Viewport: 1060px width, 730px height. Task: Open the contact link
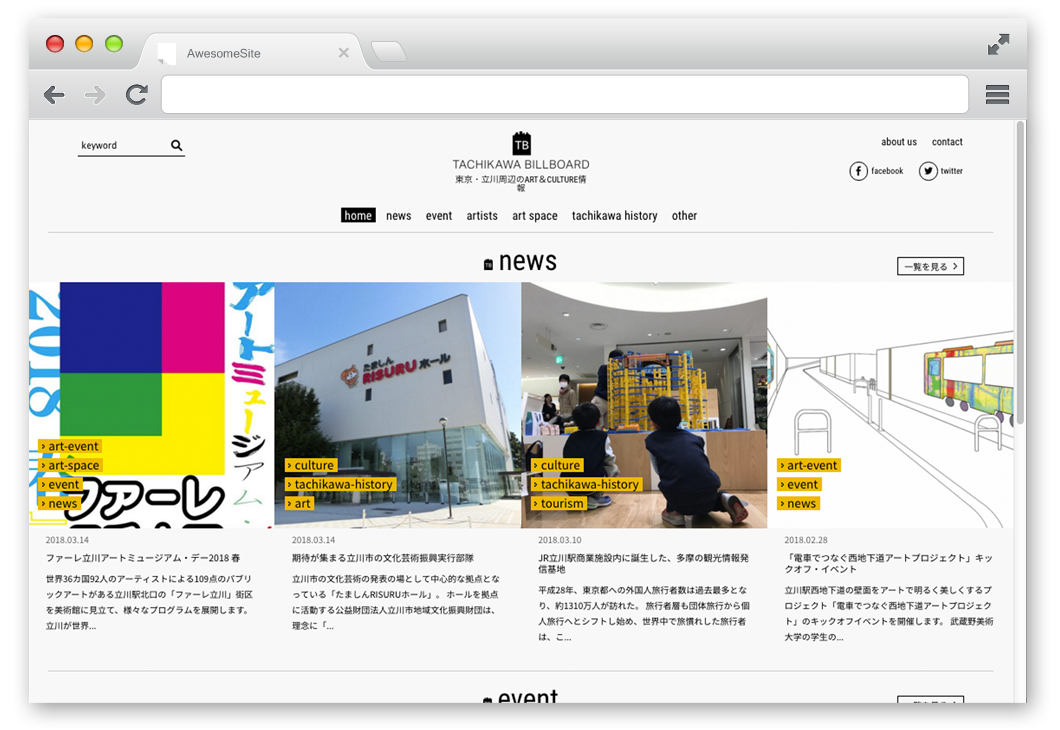tap(947, 142)
